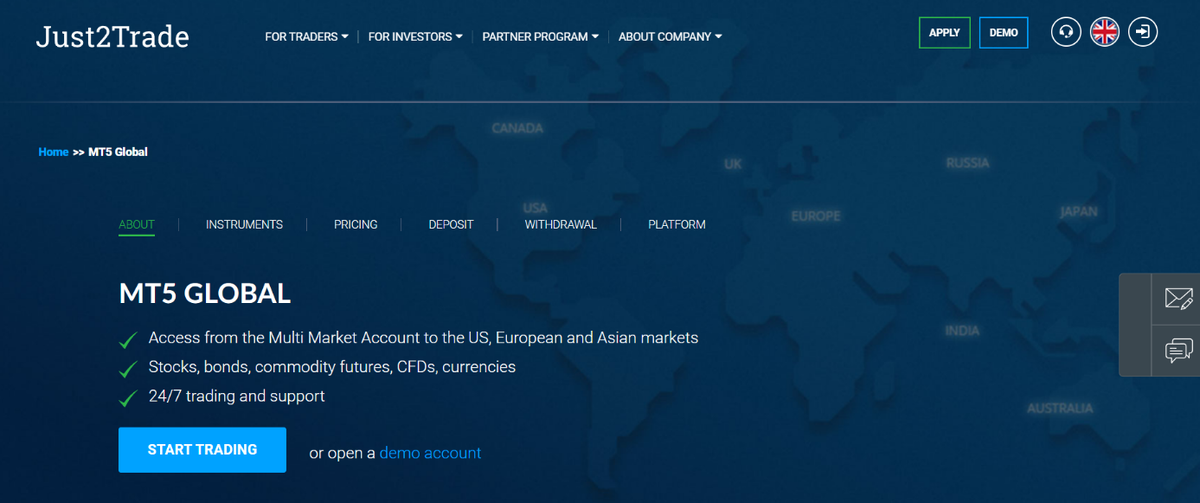
Task: Click the MT5 Global breadcrumb text
Action: coord(118,152)
